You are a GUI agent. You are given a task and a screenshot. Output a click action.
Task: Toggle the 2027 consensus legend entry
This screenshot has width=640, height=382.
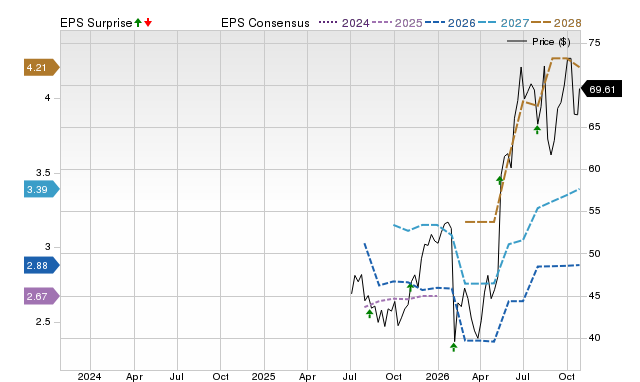click(x=504, y=23)
